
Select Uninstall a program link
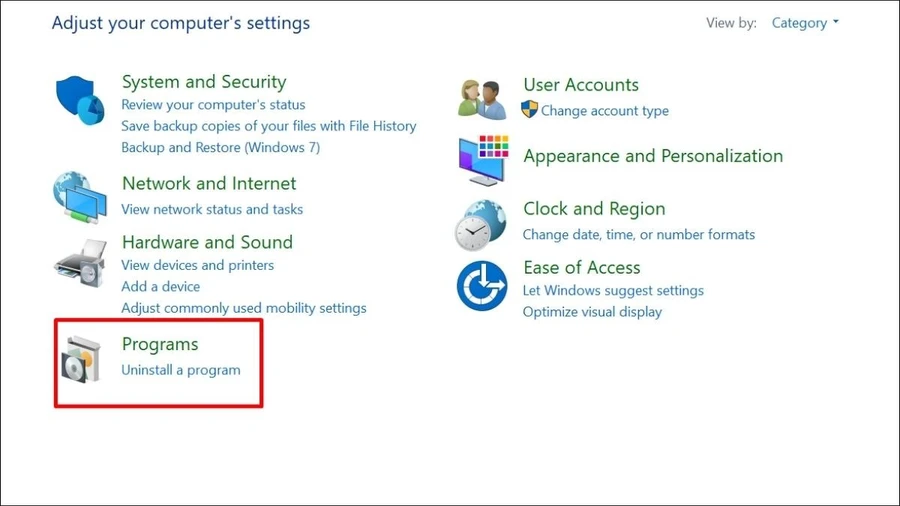tap(181, 370)
